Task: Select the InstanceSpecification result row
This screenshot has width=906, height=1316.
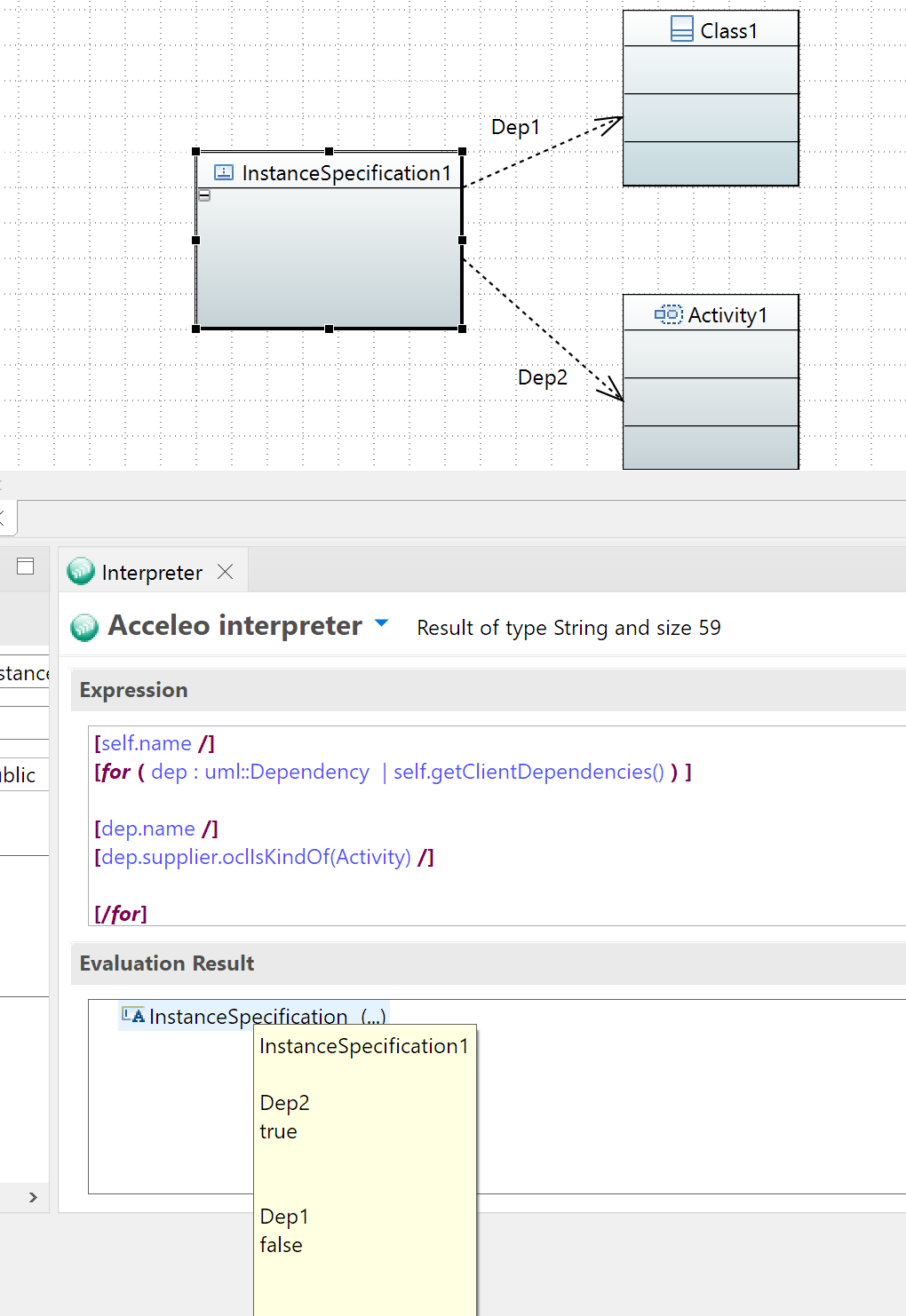Action: 254,1016
